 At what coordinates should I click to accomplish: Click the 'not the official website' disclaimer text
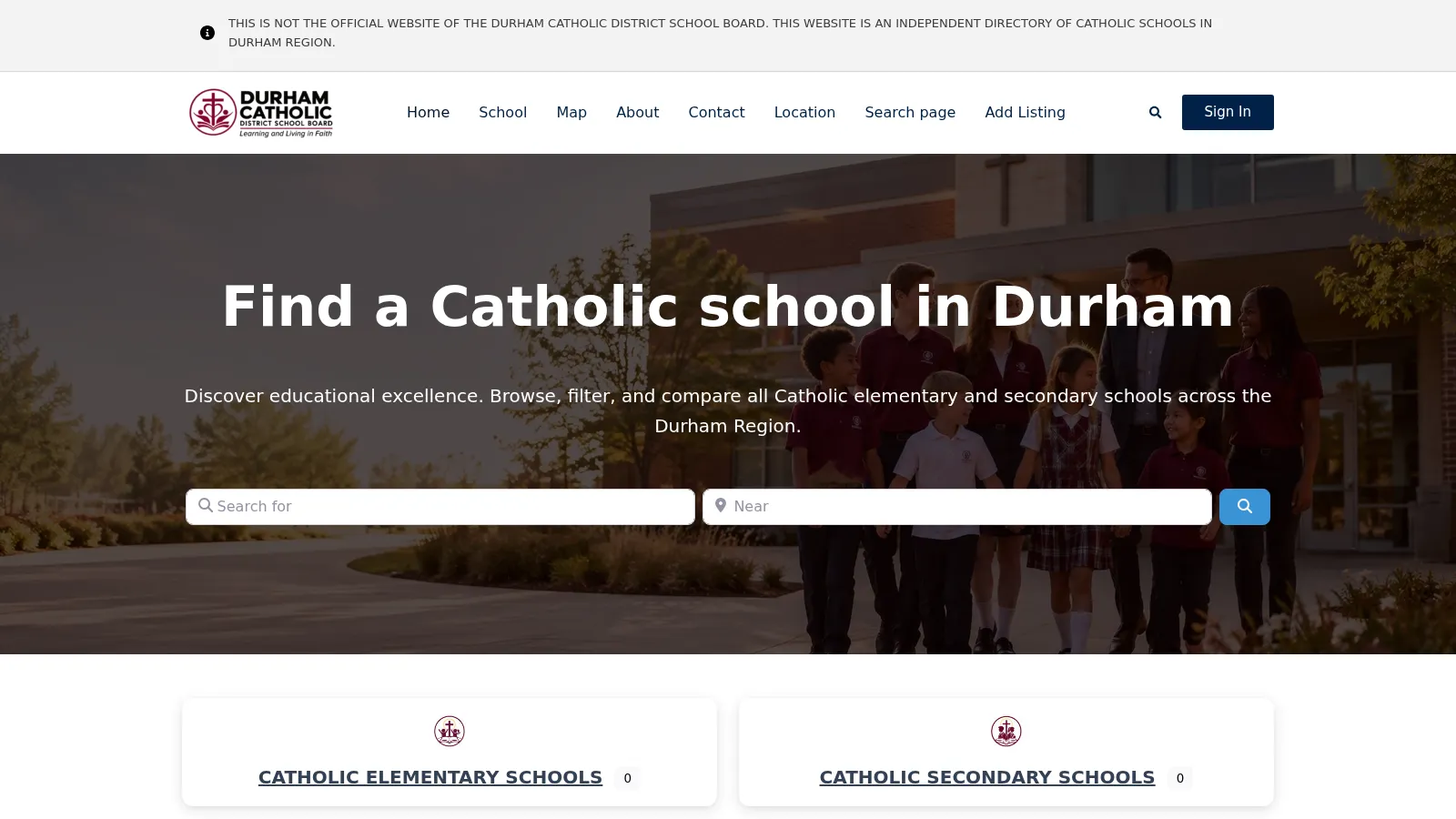720,33
